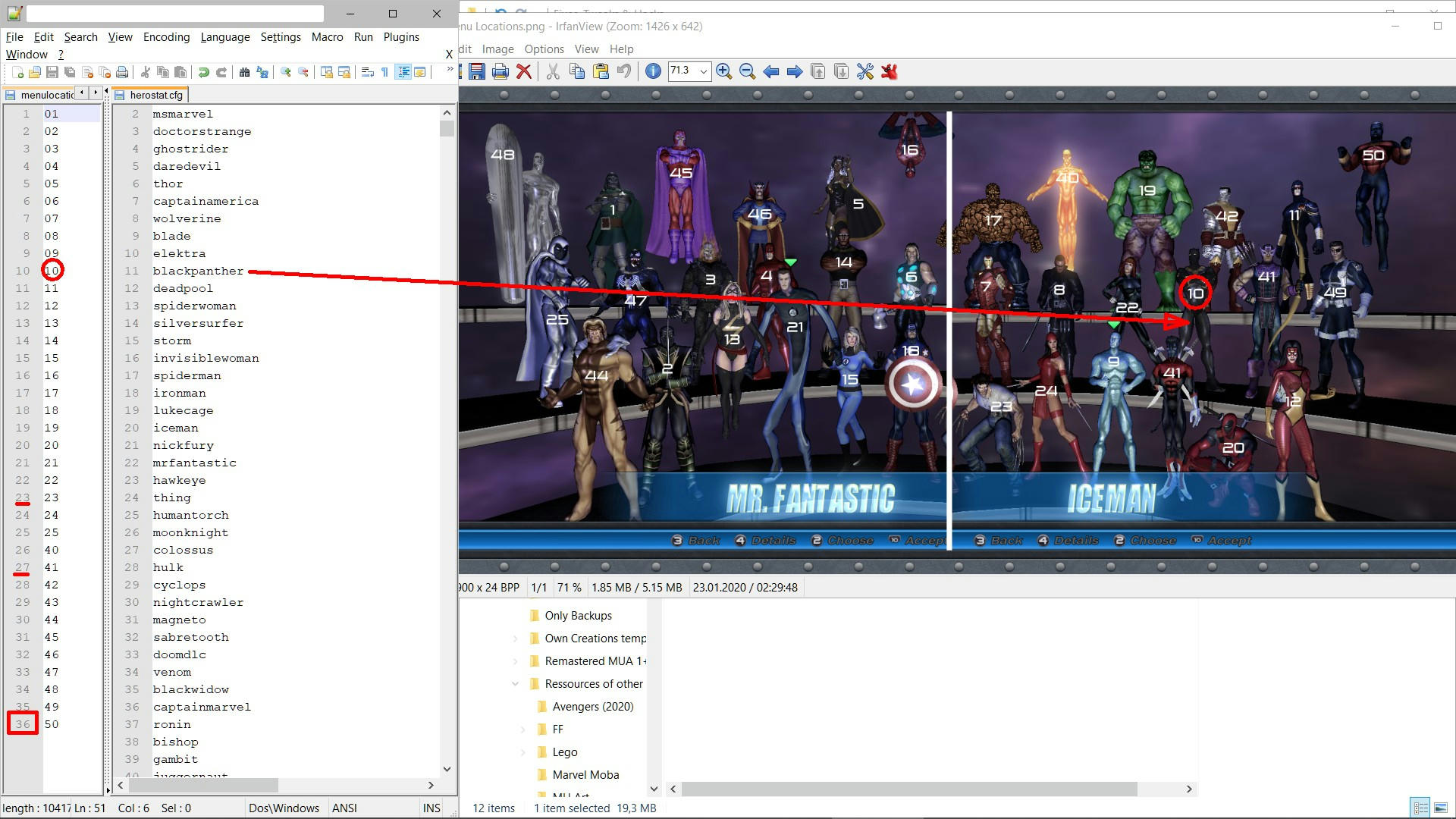Click Explorer file pane horizontal scrollbar
The image size is (1456, 819).
click(909, 789)
